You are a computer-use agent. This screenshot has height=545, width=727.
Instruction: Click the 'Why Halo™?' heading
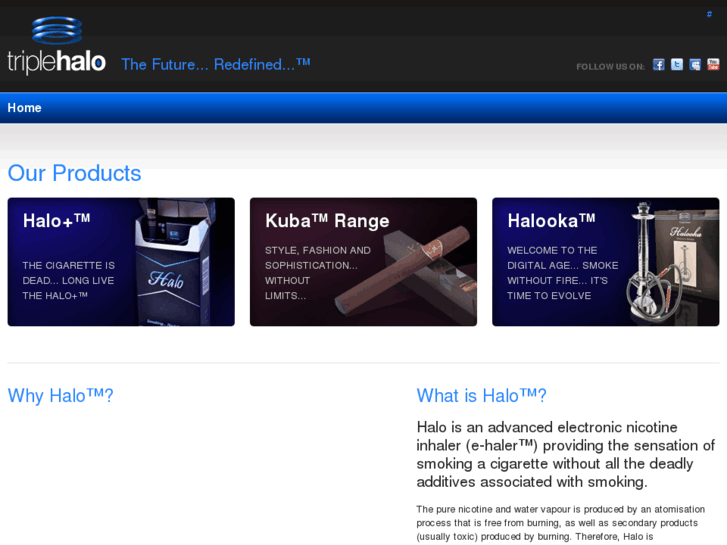60,396
